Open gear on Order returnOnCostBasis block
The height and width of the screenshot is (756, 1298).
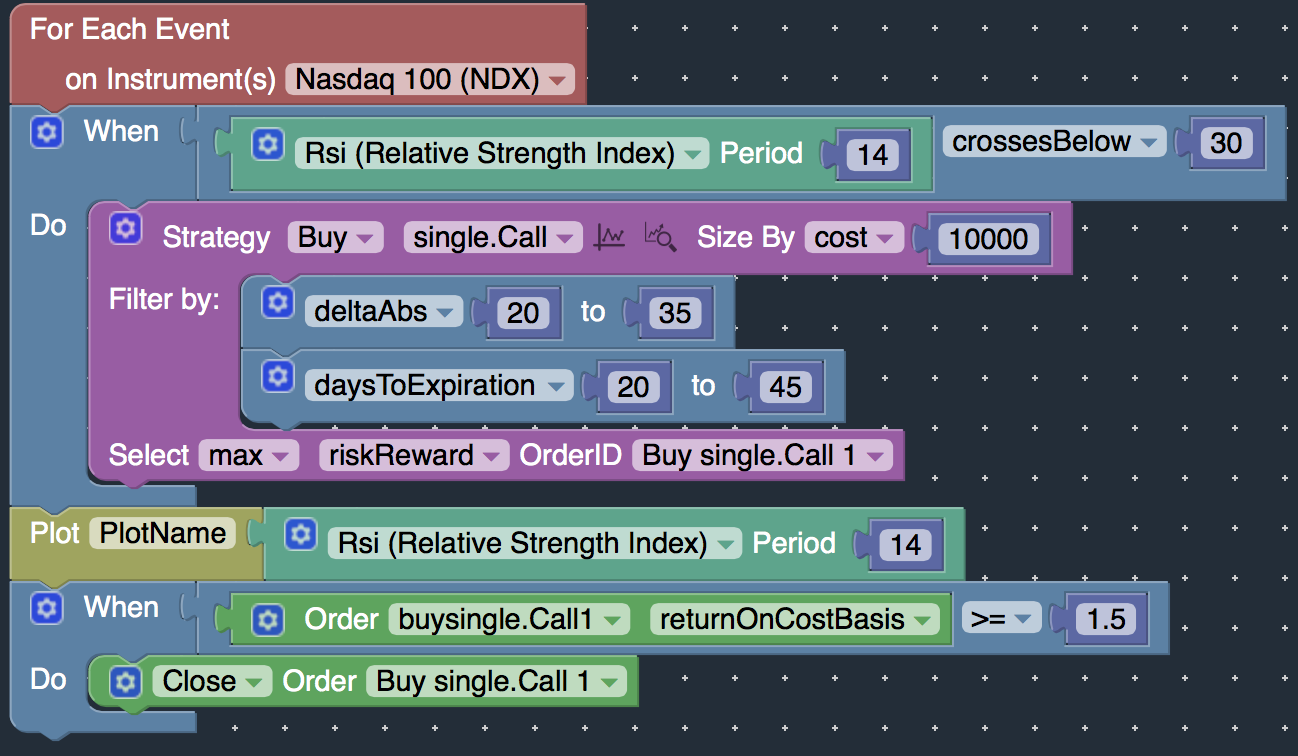(266, 620)
